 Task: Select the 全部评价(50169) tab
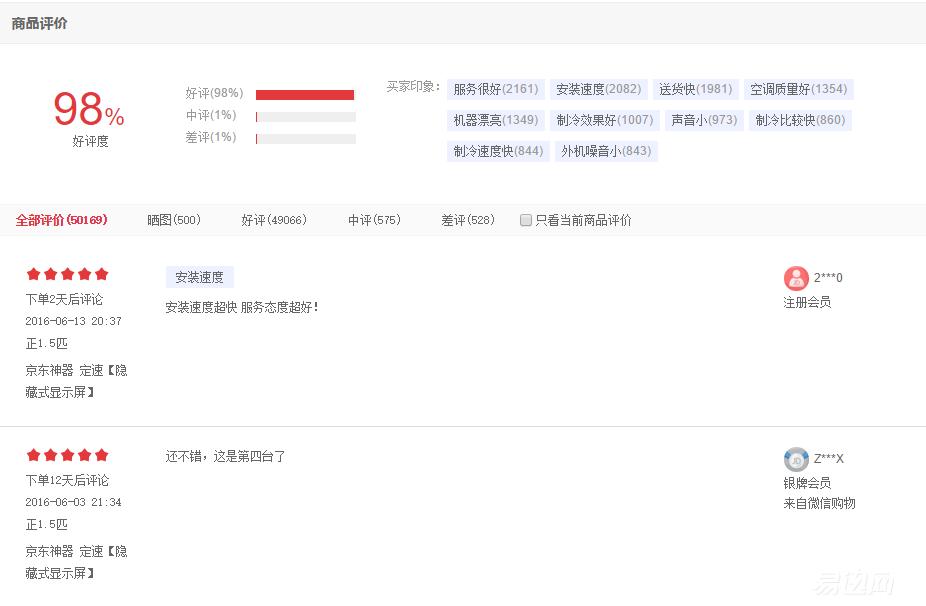[x=62, y=219]
